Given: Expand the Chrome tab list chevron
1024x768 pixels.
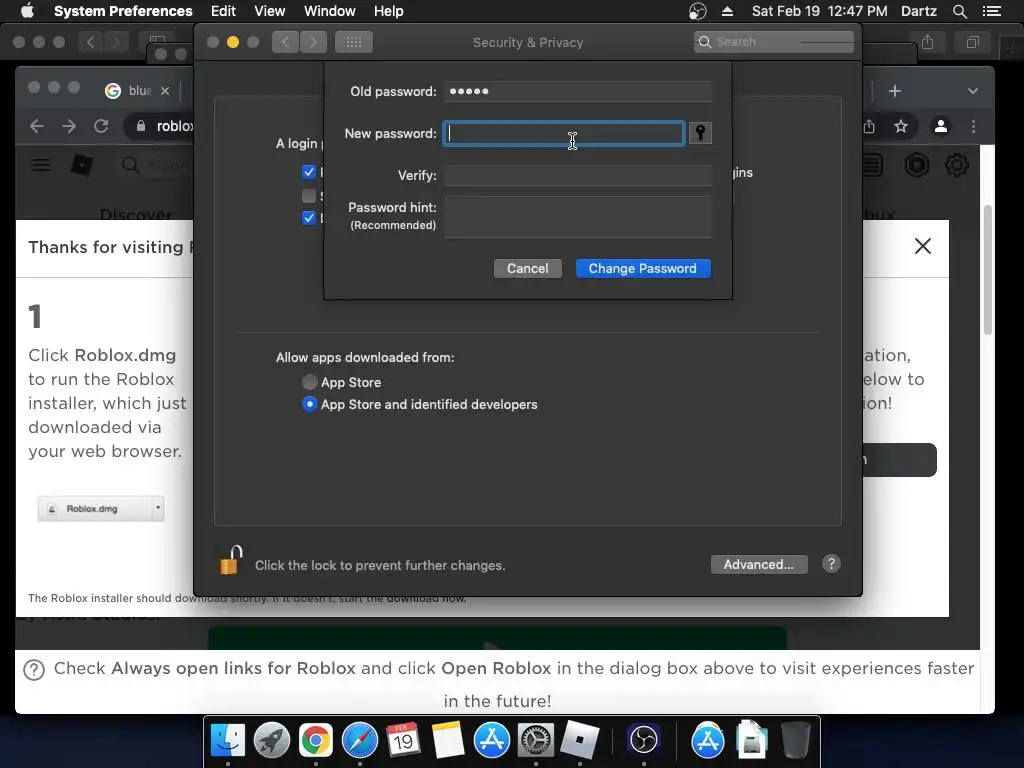Looking at the screenshot, I should point(972,91).
